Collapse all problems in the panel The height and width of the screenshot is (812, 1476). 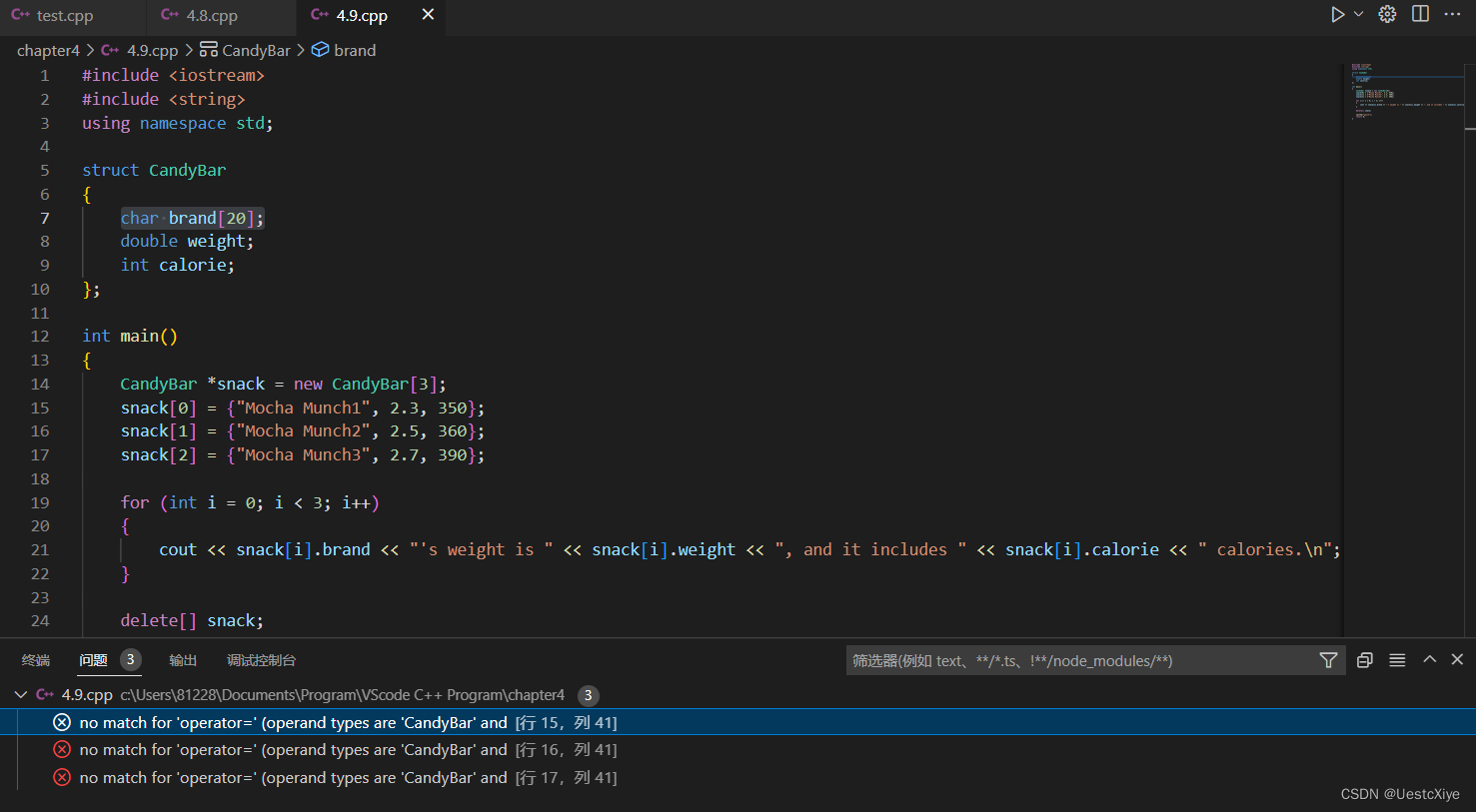click(1365, 660)
